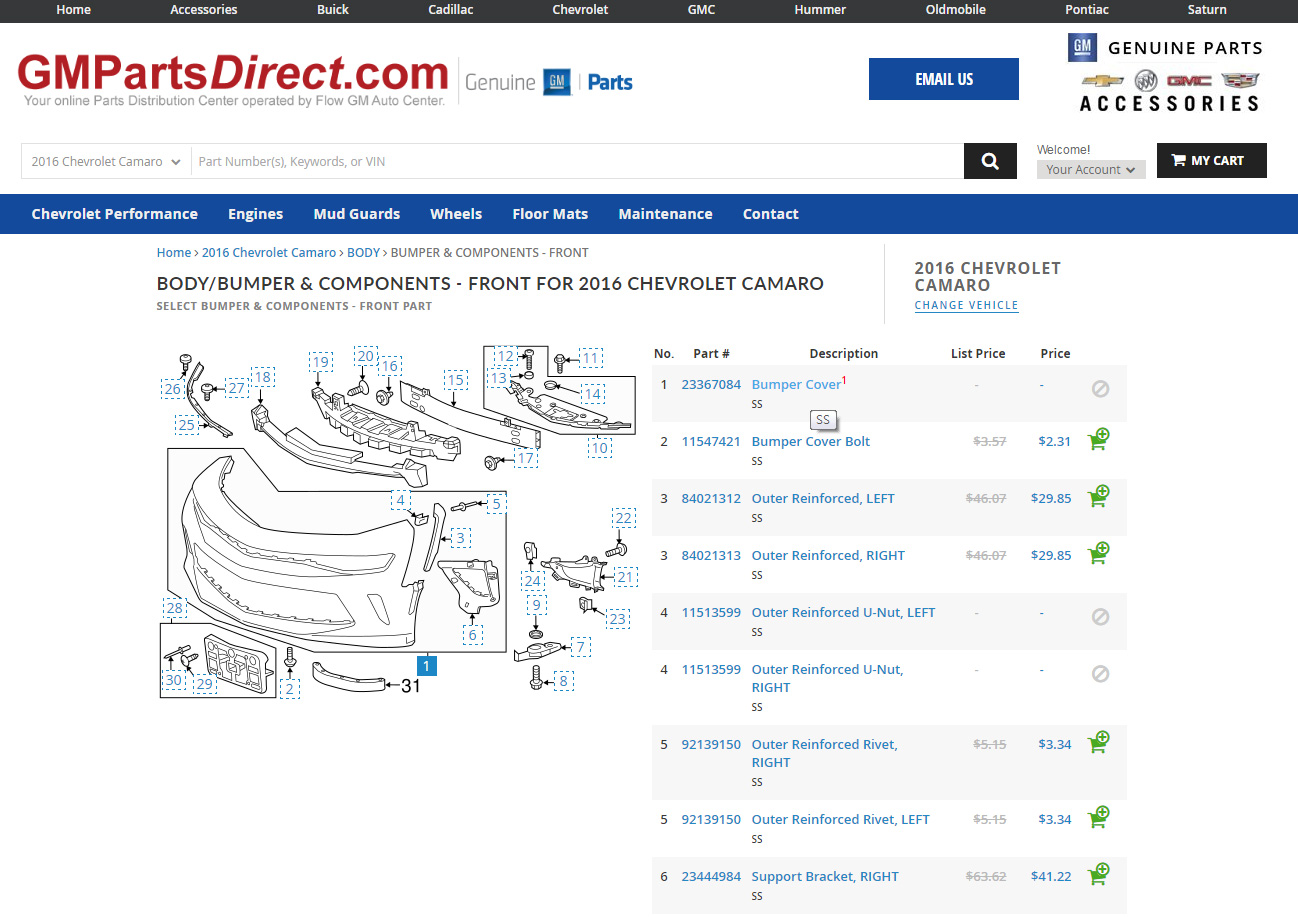Image resolution: width=1298 pixels, height=917 pixels.
Task: Expand the Your Account dropdown
Action: (x=1090, y=170)
